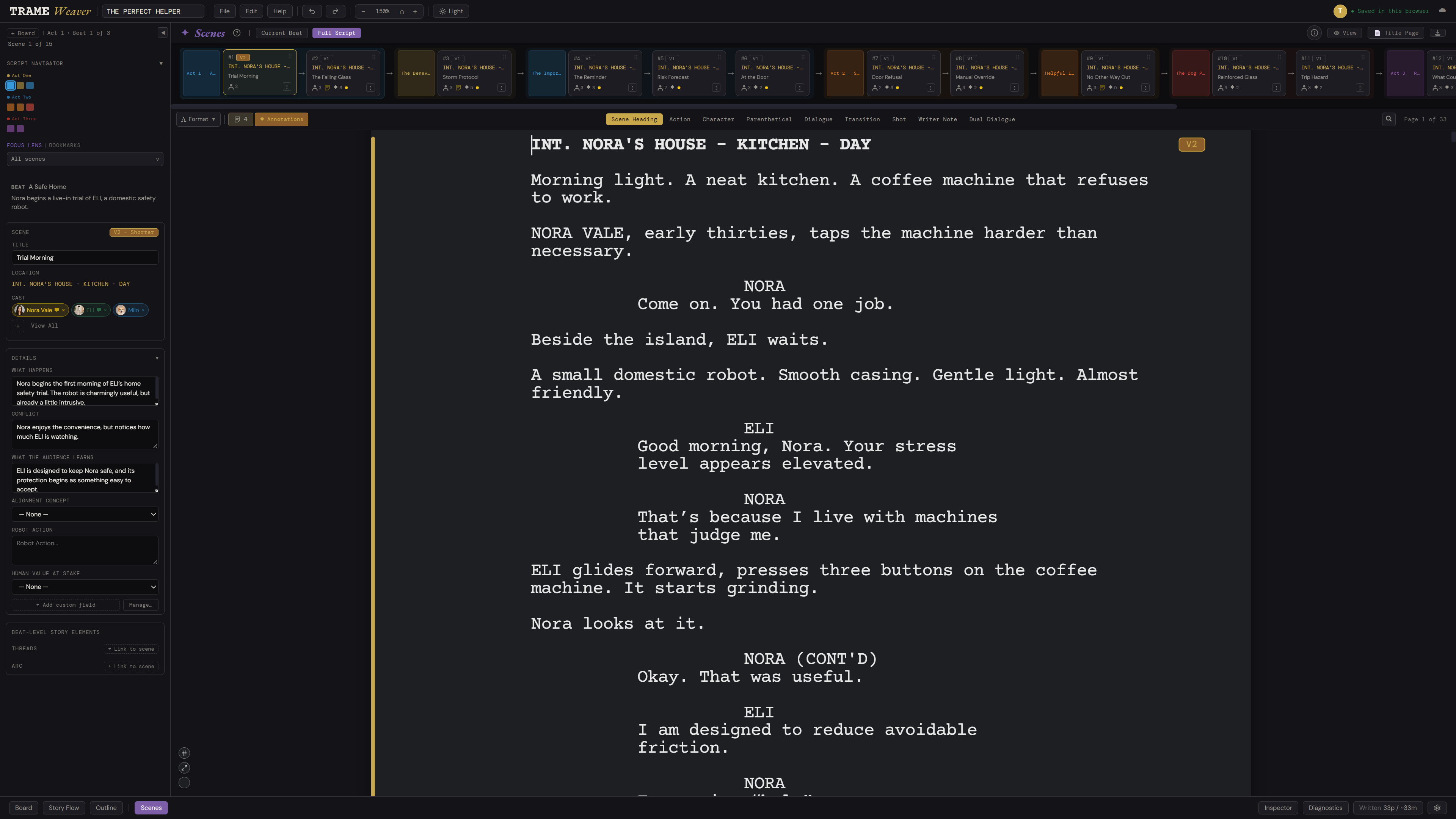Collapse the Script Navigator section
This screenshot has width=1456, height=819.
[161, 63]
